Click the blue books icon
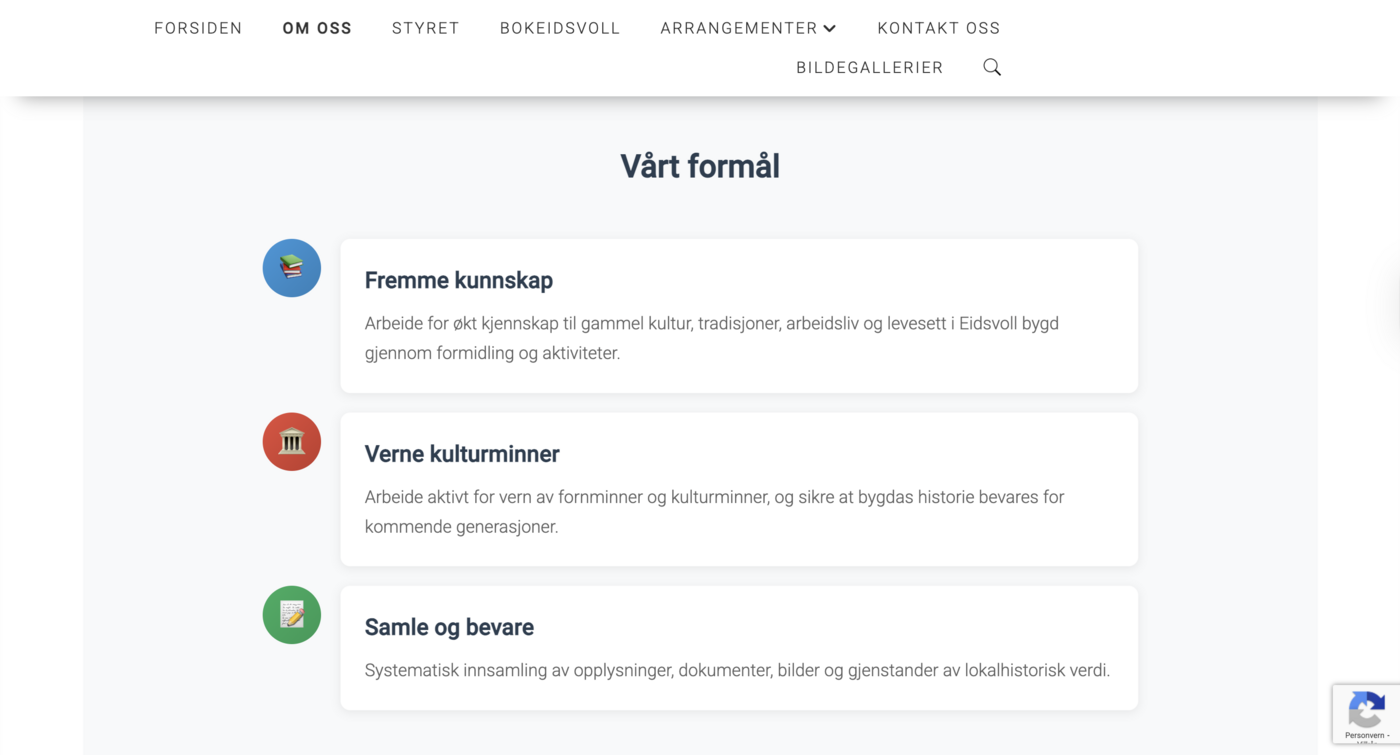 292,268
